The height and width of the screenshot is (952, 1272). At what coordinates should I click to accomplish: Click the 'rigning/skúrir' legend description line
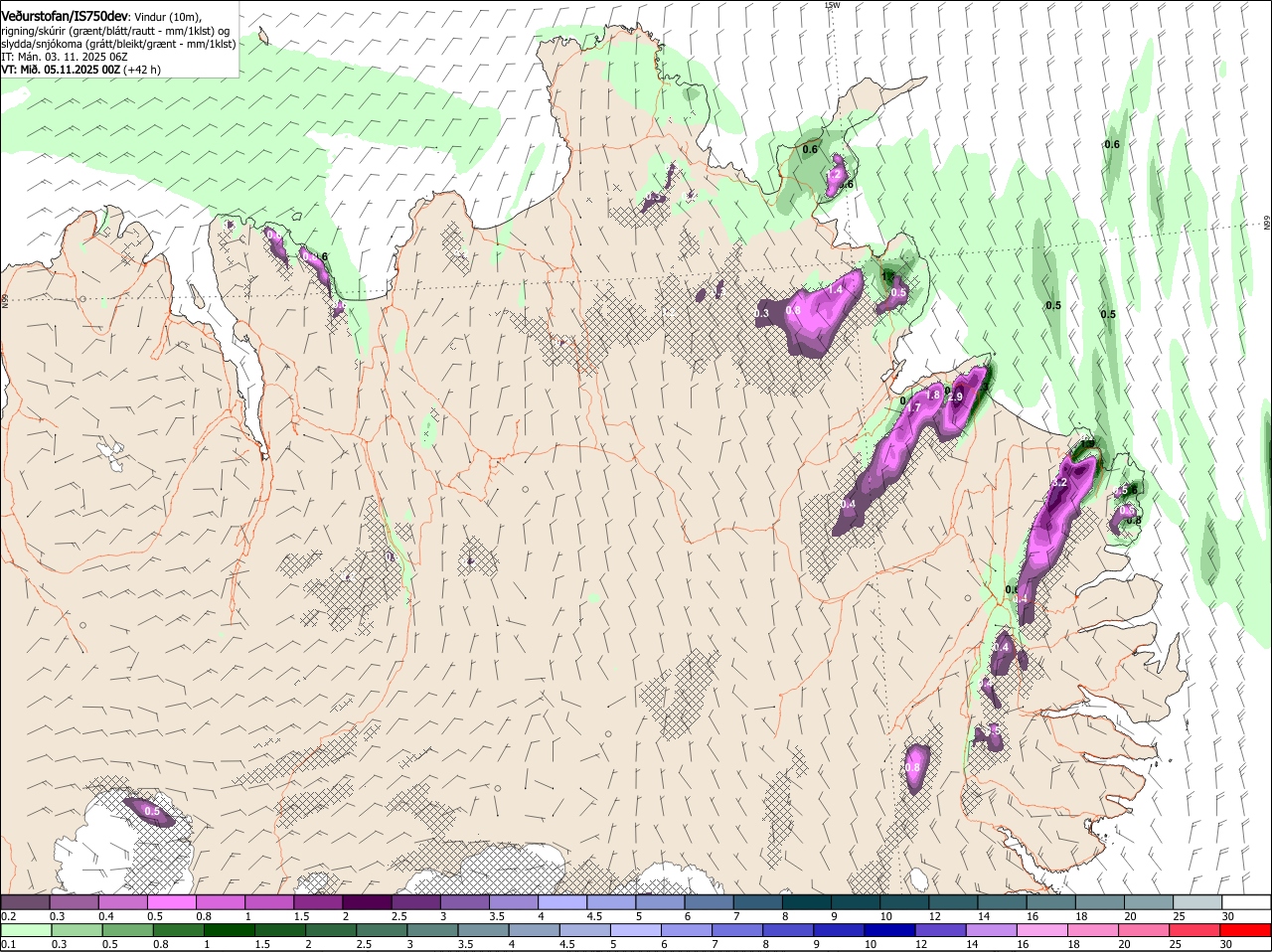[115, 31]
